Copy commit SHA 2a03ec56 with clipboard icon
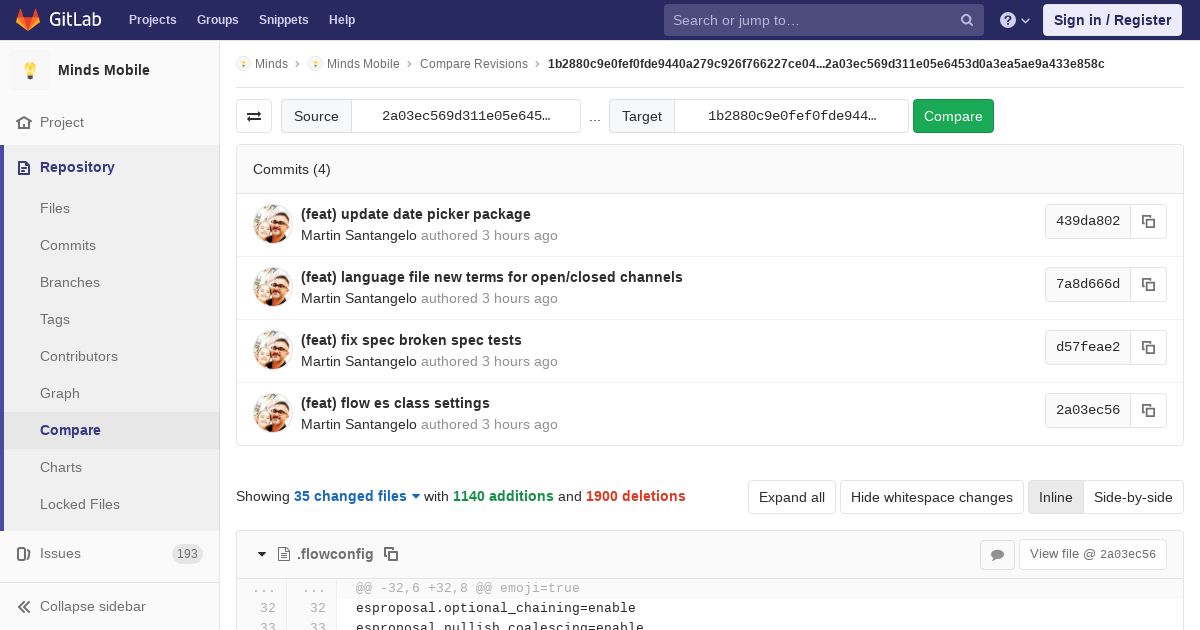Image resolution: width=1200 pixels, height=630 pixels. coord(1148,410)
